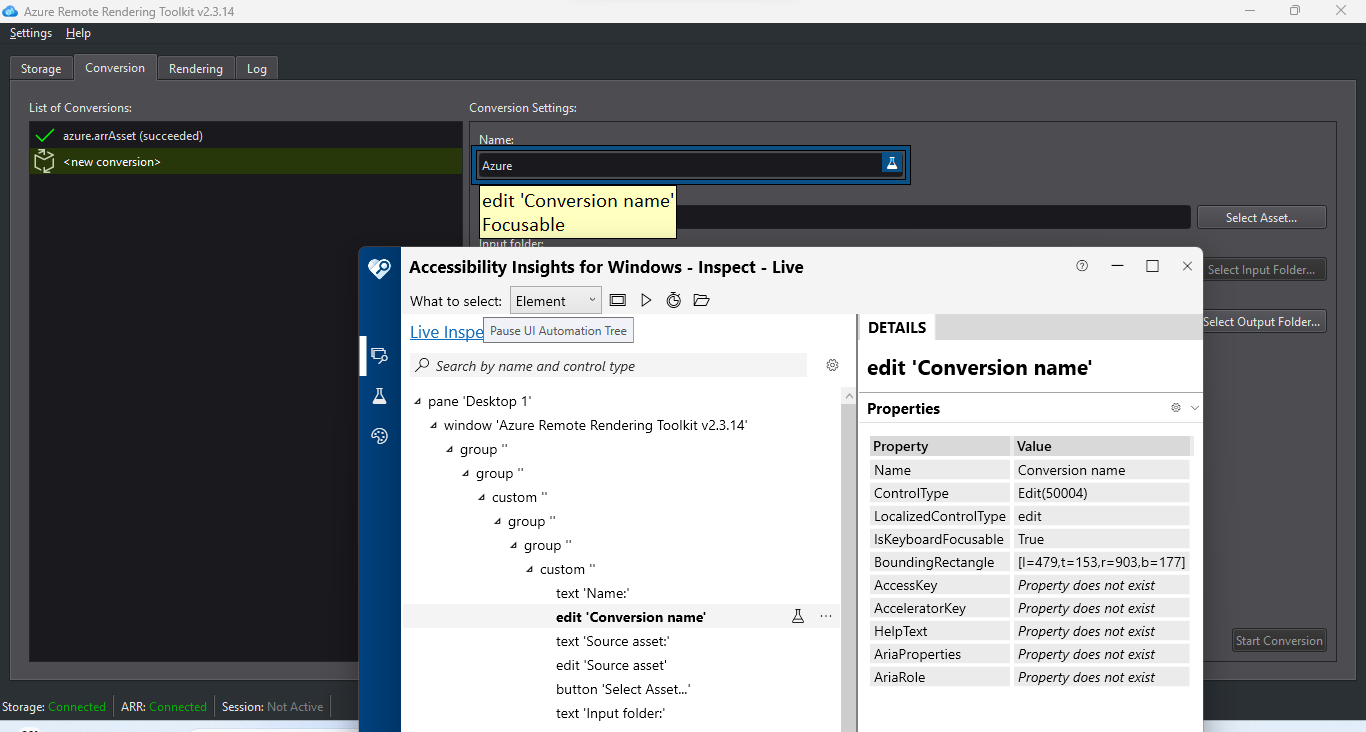
Task: Click the Select Asset... button
Action: coord(1262,217)
